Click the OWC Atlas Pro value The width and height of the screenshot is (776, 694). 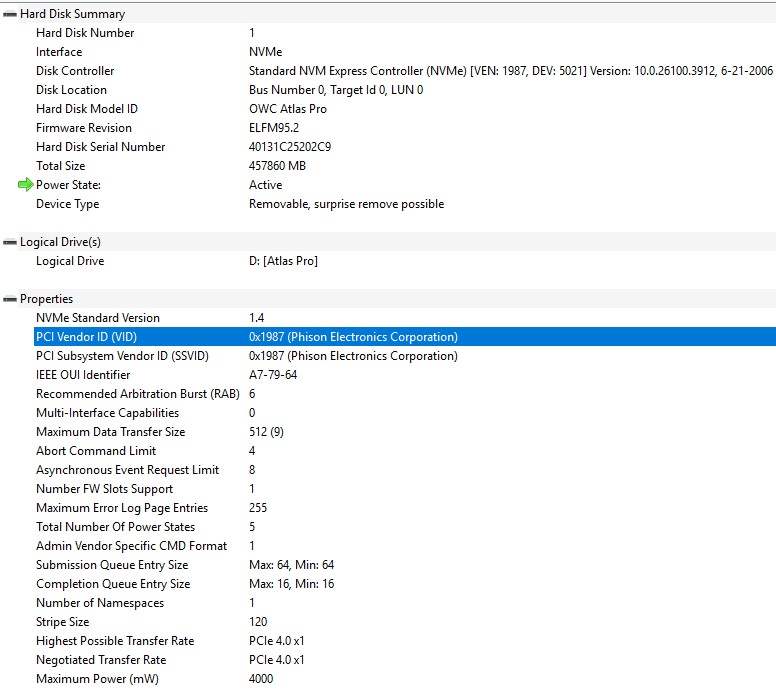point(288,109)
